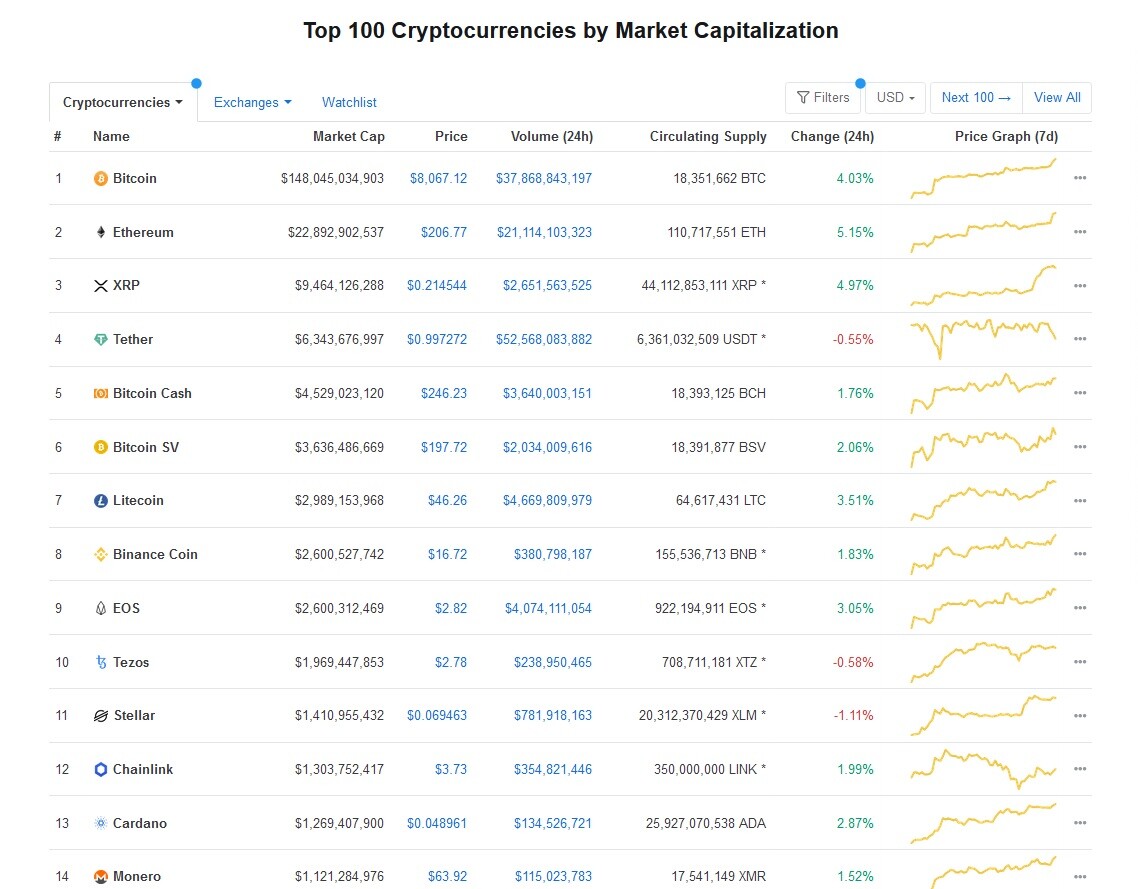Click the Litecoin logo icon

click(x=101, y=501)
